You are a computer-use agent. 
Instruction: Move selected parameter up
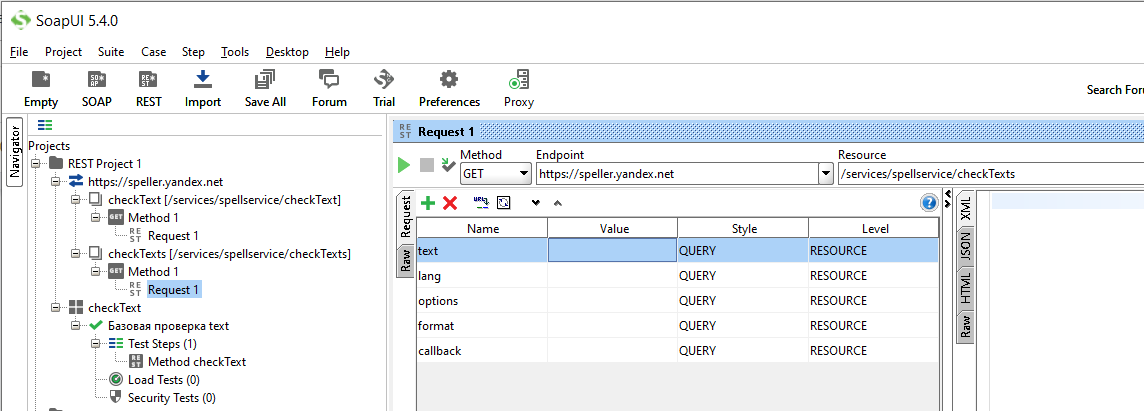(x=557, y=203)
